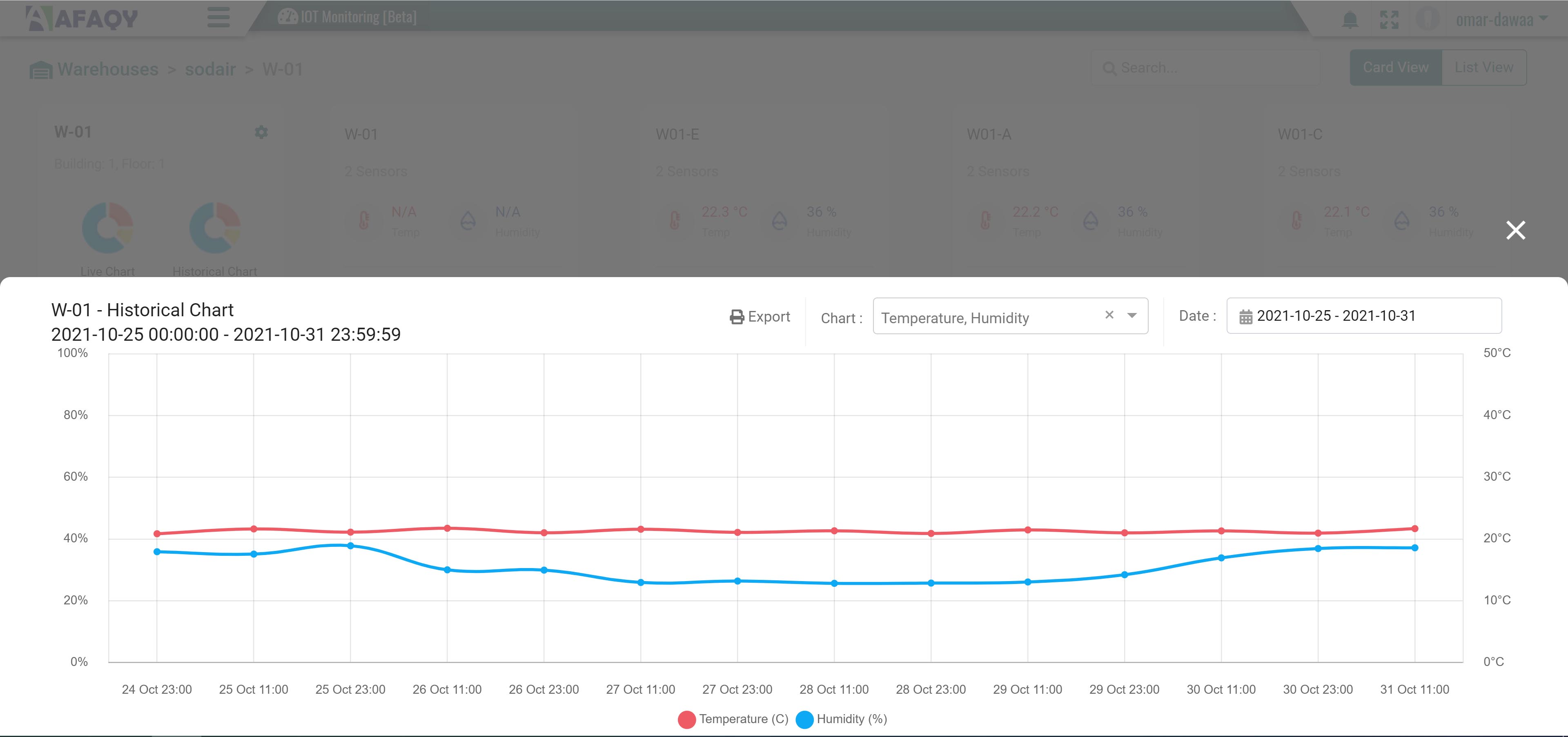Select the Card View tab
Image resolution: width=1568 pixels, height=737 pixels.
pyautogui.click(x=1396, y=67)
